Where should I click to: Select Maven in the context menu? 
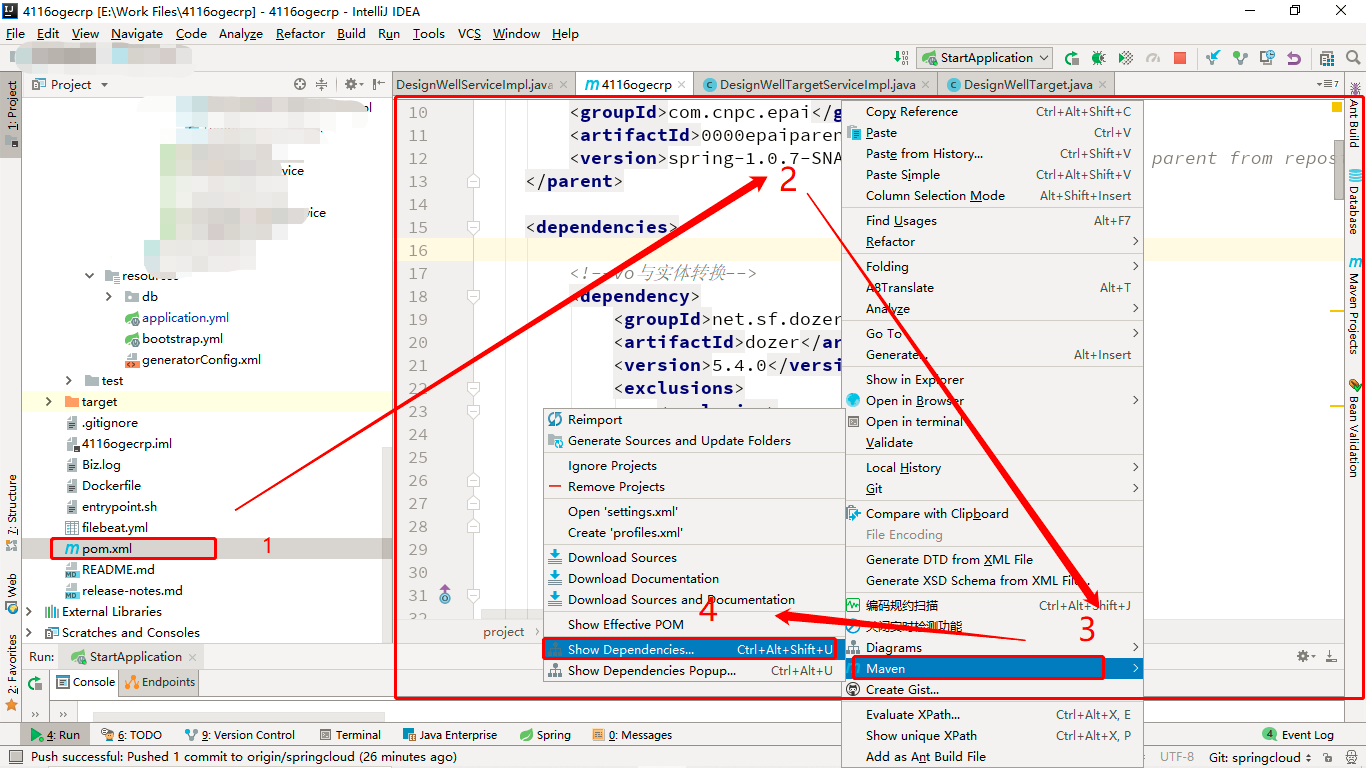click(993, 669)
